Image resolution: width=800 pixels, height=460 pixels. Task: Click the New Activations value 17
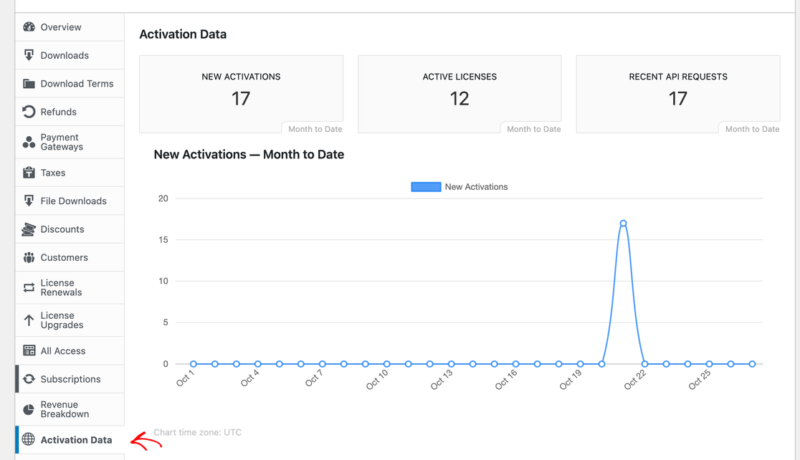click(241, 98)
